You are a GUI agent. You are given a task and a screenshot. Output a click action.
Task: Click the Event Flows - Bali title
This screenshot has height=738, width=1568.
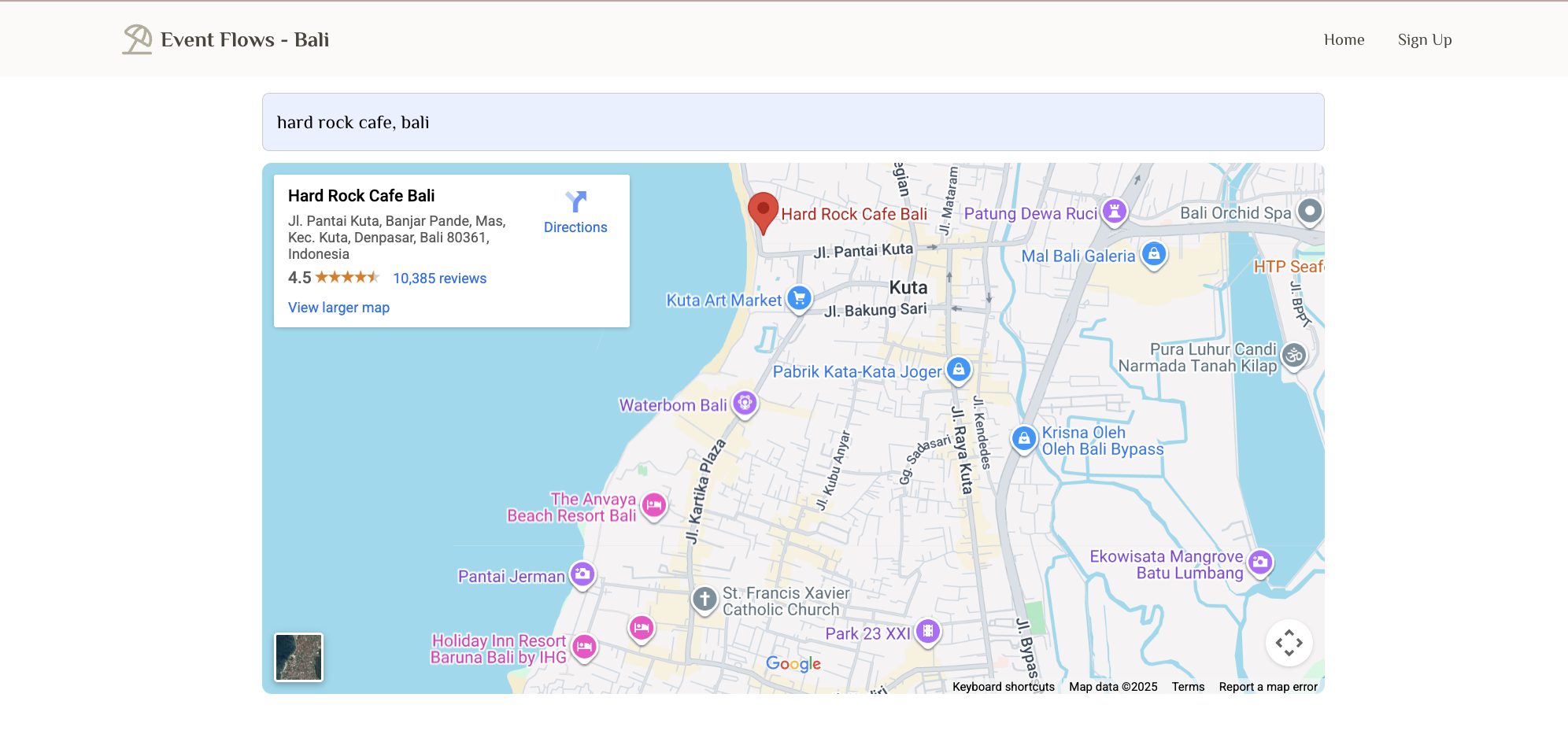click(x=245, y=39)
